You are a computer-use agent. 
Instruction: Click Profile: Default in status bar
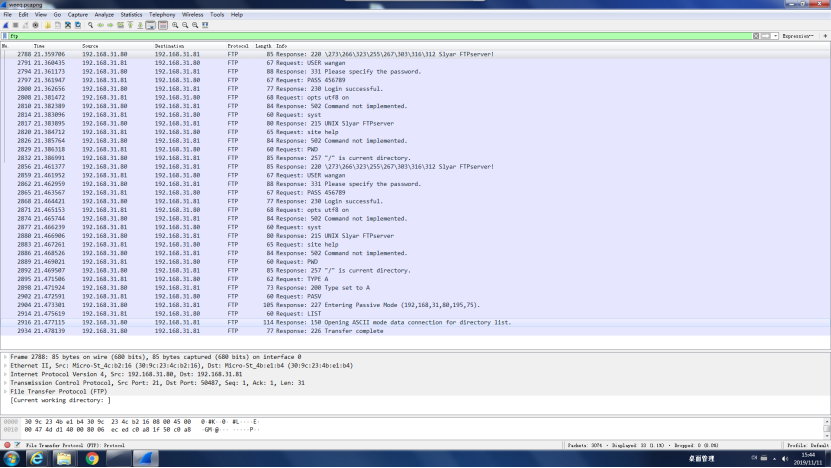(x=807, y=445)
